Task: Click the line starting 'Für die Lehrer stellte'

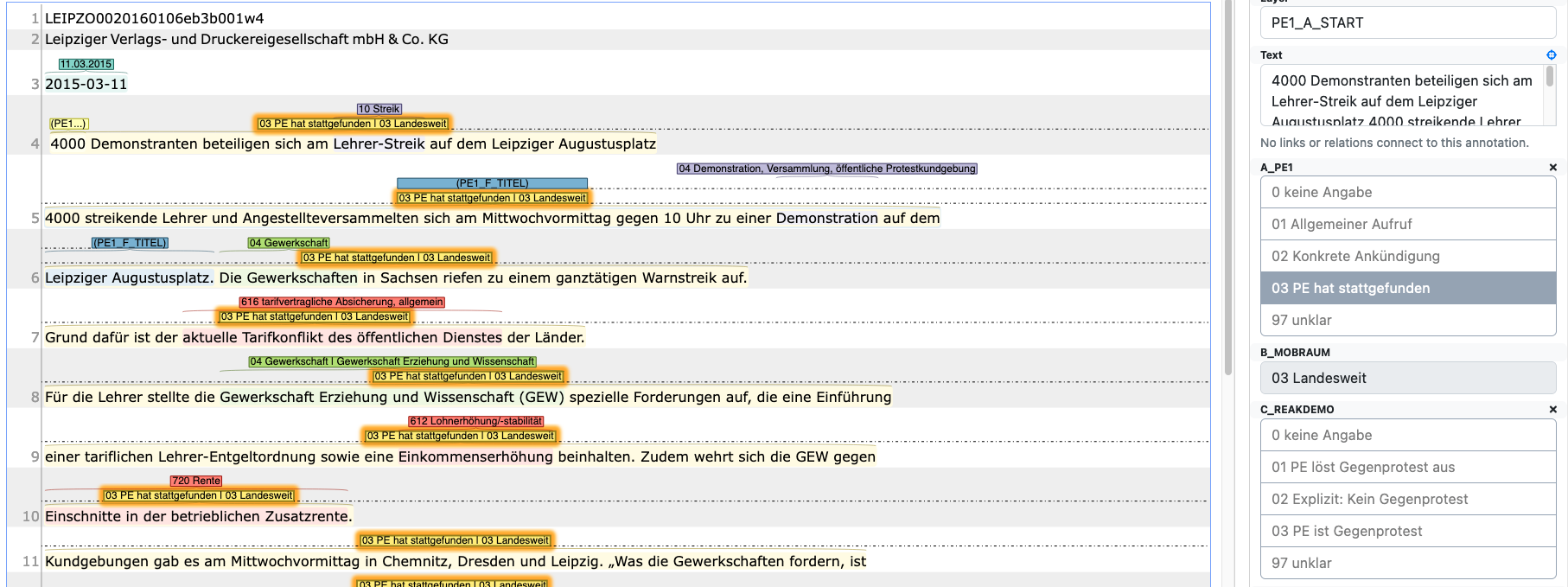Action: coord(468,397)
